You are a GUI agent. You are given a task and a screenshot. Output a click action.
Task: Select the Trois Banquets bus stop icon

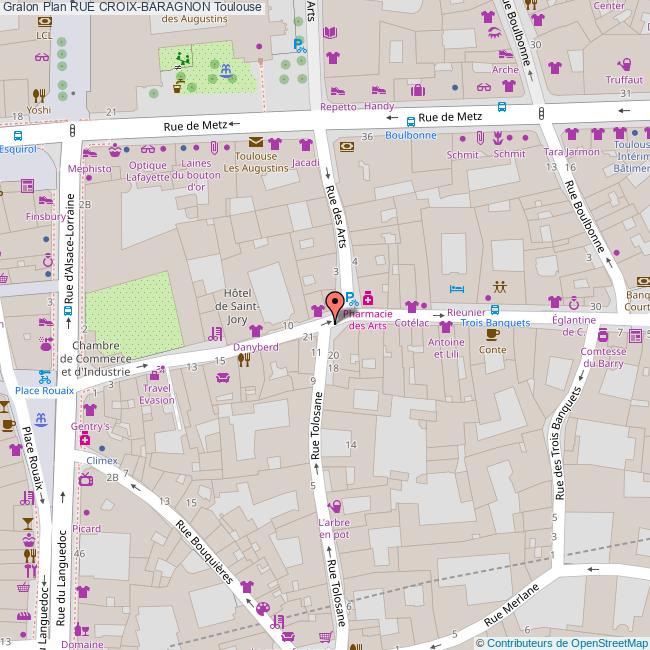496,309
